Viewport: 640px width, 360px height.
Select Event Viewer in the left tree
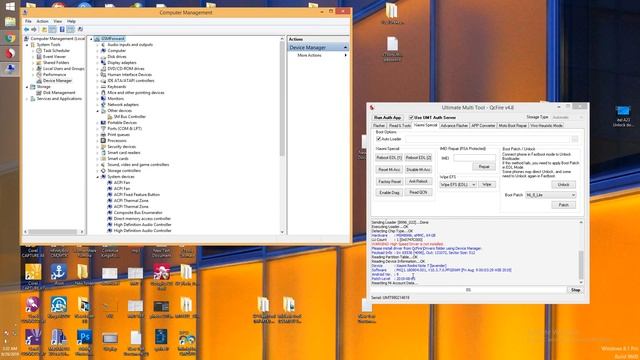pyautogui.click(x=54, y=57)
